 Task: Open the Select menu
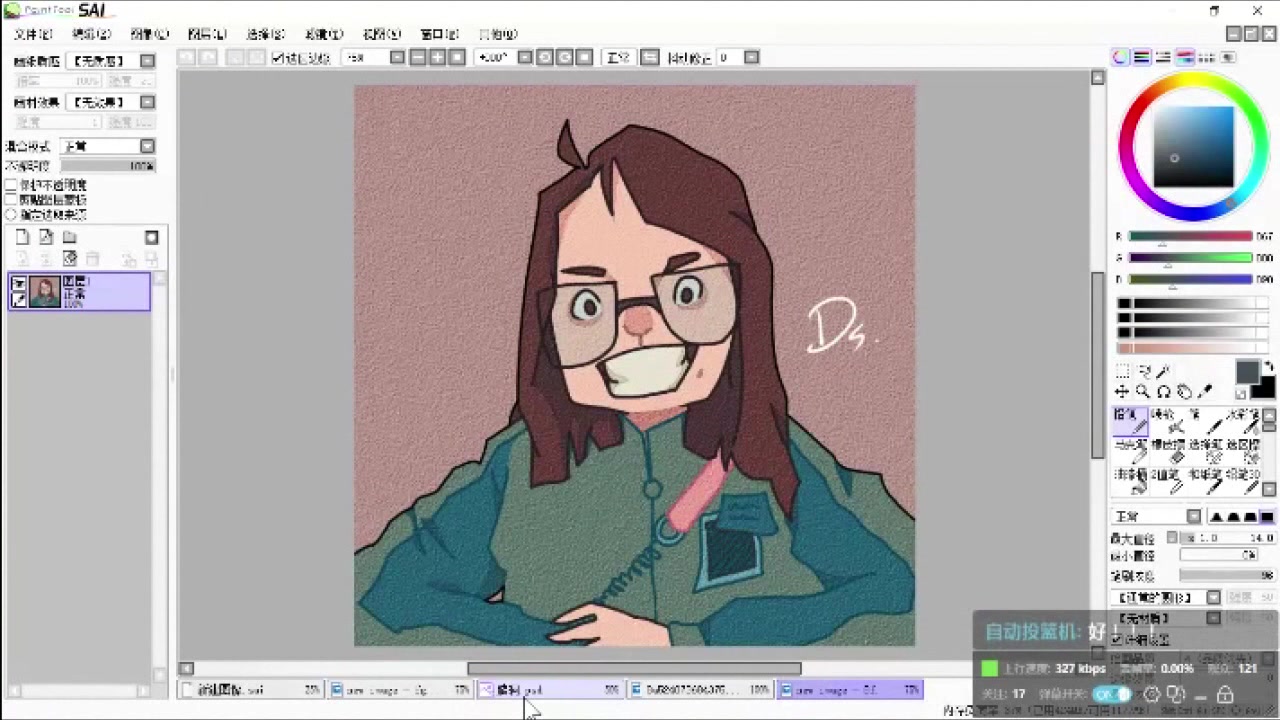265,34
